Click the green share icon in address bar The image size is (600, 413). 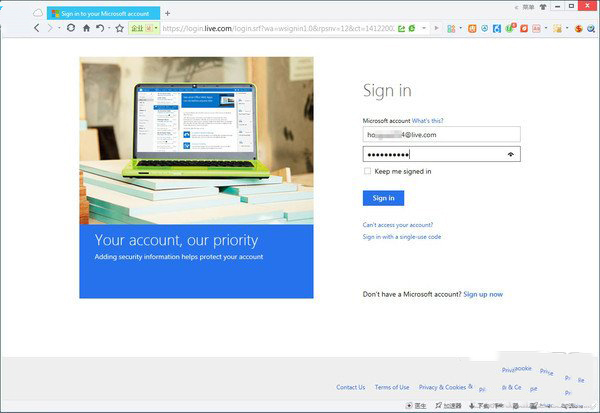tap(401, 28)
